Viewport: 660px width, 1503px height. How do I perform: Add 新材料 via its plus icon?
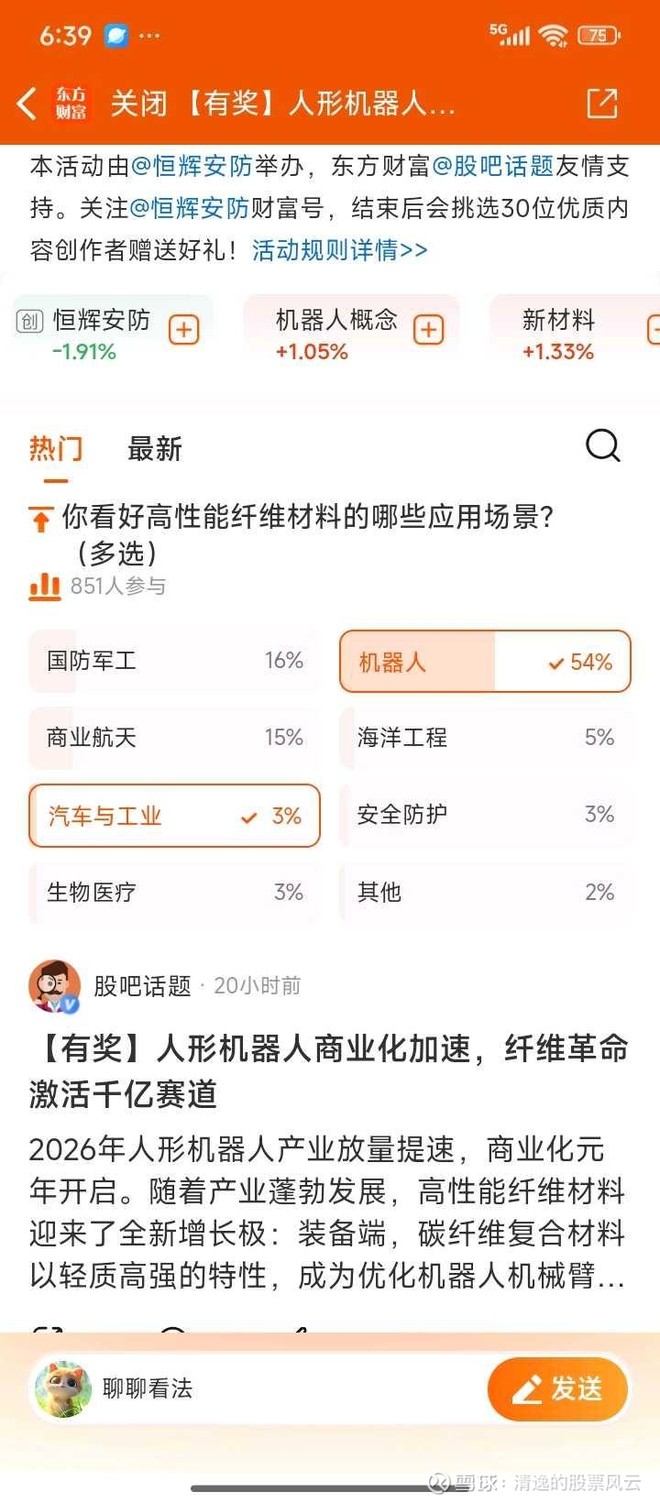[653, 327]
